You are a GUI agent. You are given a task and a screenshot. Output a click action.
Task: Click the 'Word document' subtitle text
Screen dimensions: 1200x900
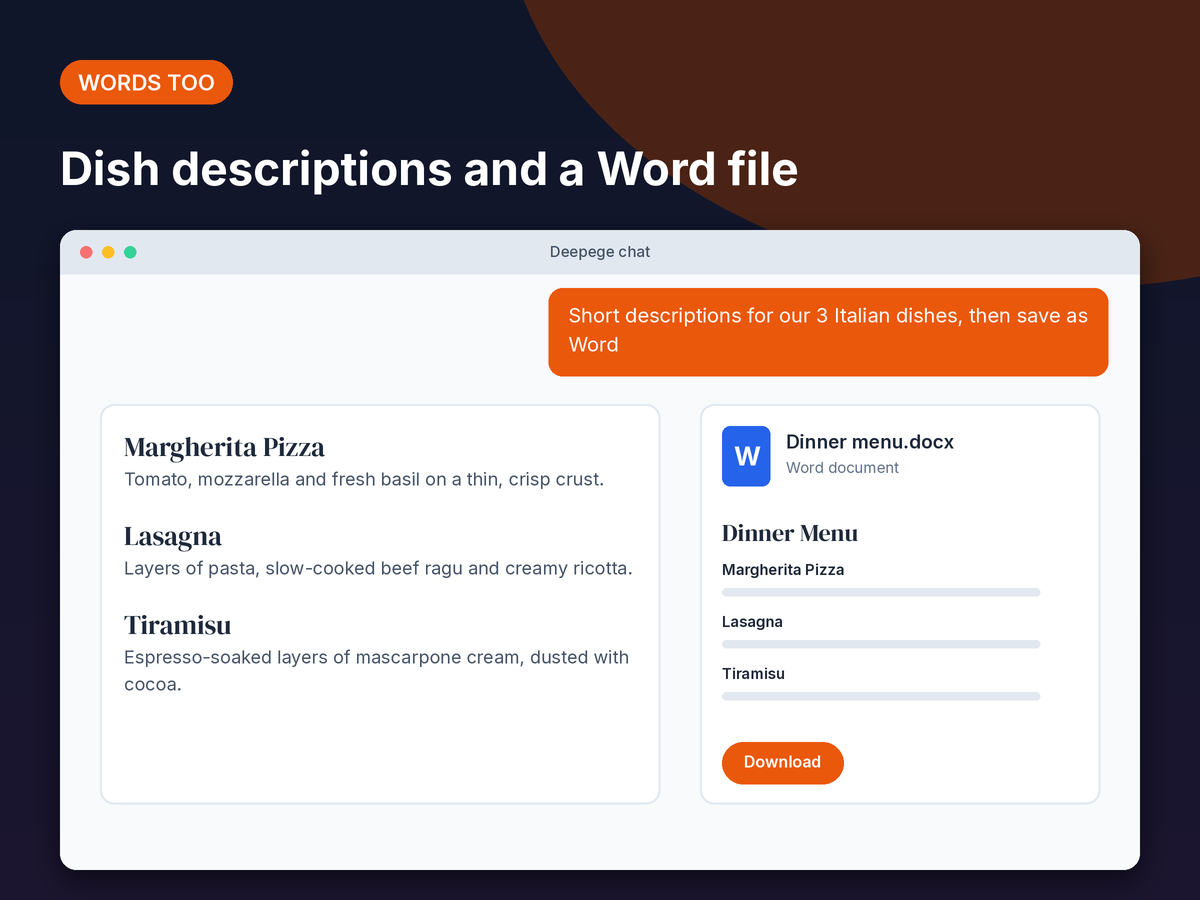coord(842,467)
